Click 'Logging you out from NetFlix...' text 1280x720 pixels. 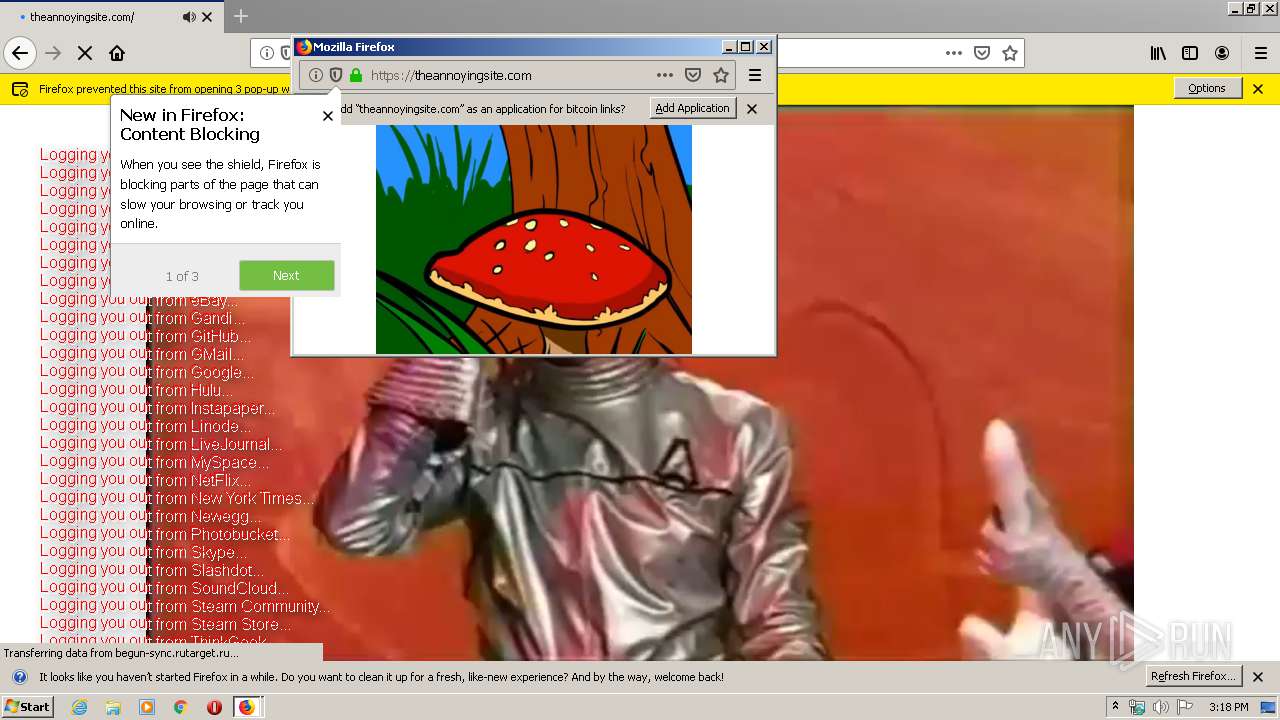tap(145, 480)
